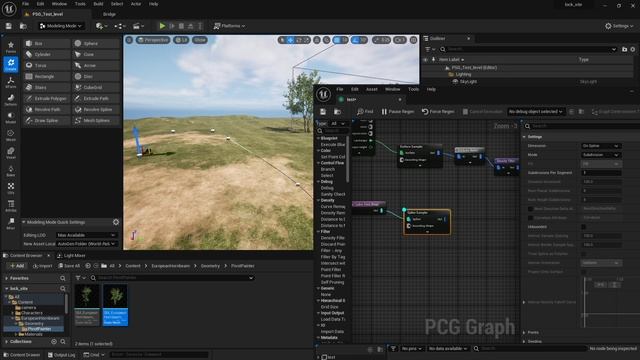Open the debug object selection dropdown
Viewport: 640px width, 360px height.
tap(535, 111)
